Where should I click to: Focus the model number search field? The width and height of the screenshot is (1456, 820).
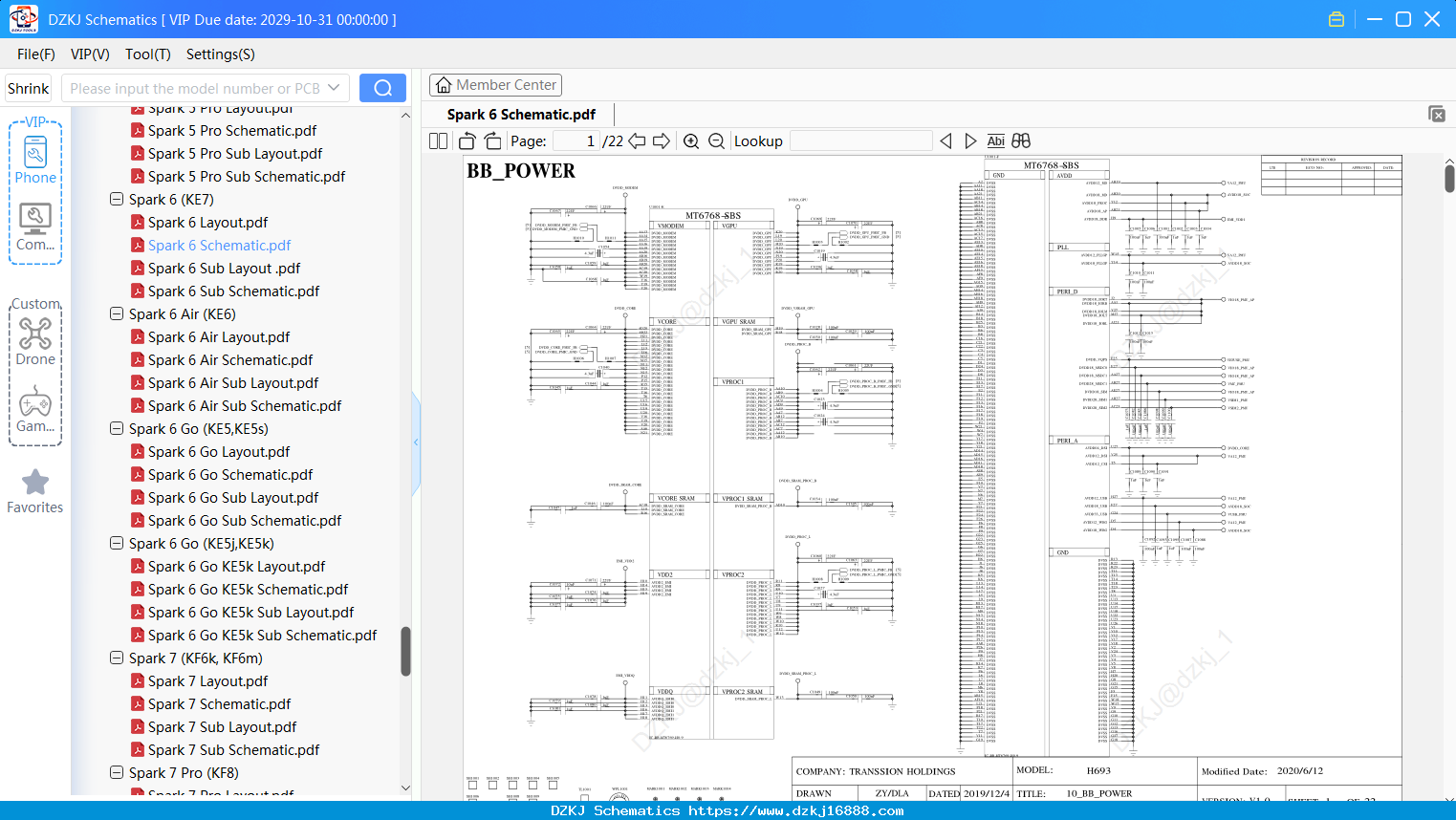[x=194, y=88]
